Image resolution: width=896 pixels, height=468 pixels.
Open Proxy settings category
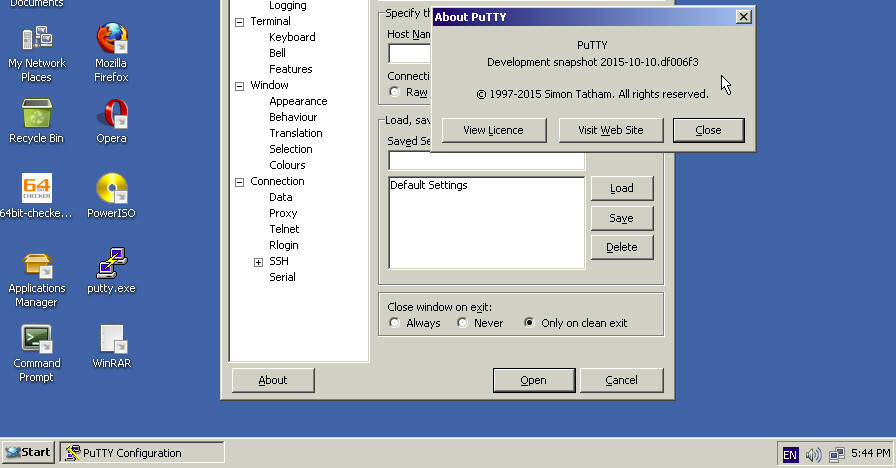pyautogui.click(x=283, y=213)
